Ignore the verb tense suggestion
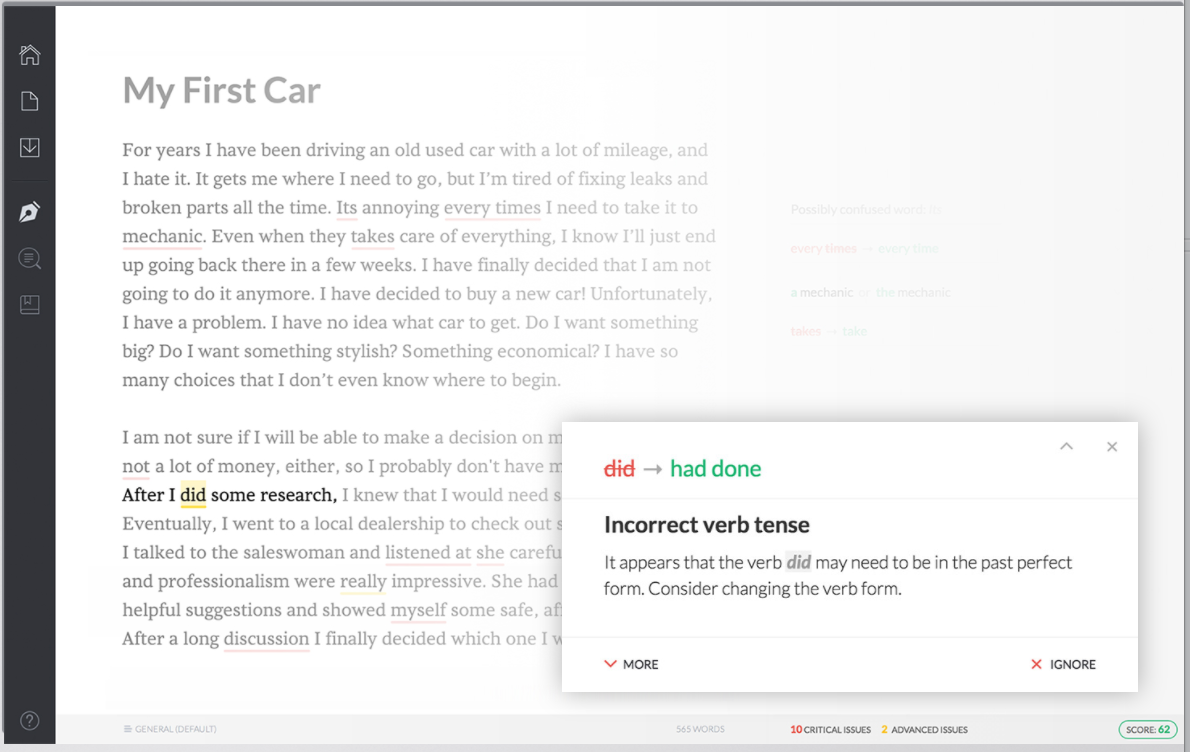The width and height of the screenshot is (1190, 752). tap(1063, 664)
